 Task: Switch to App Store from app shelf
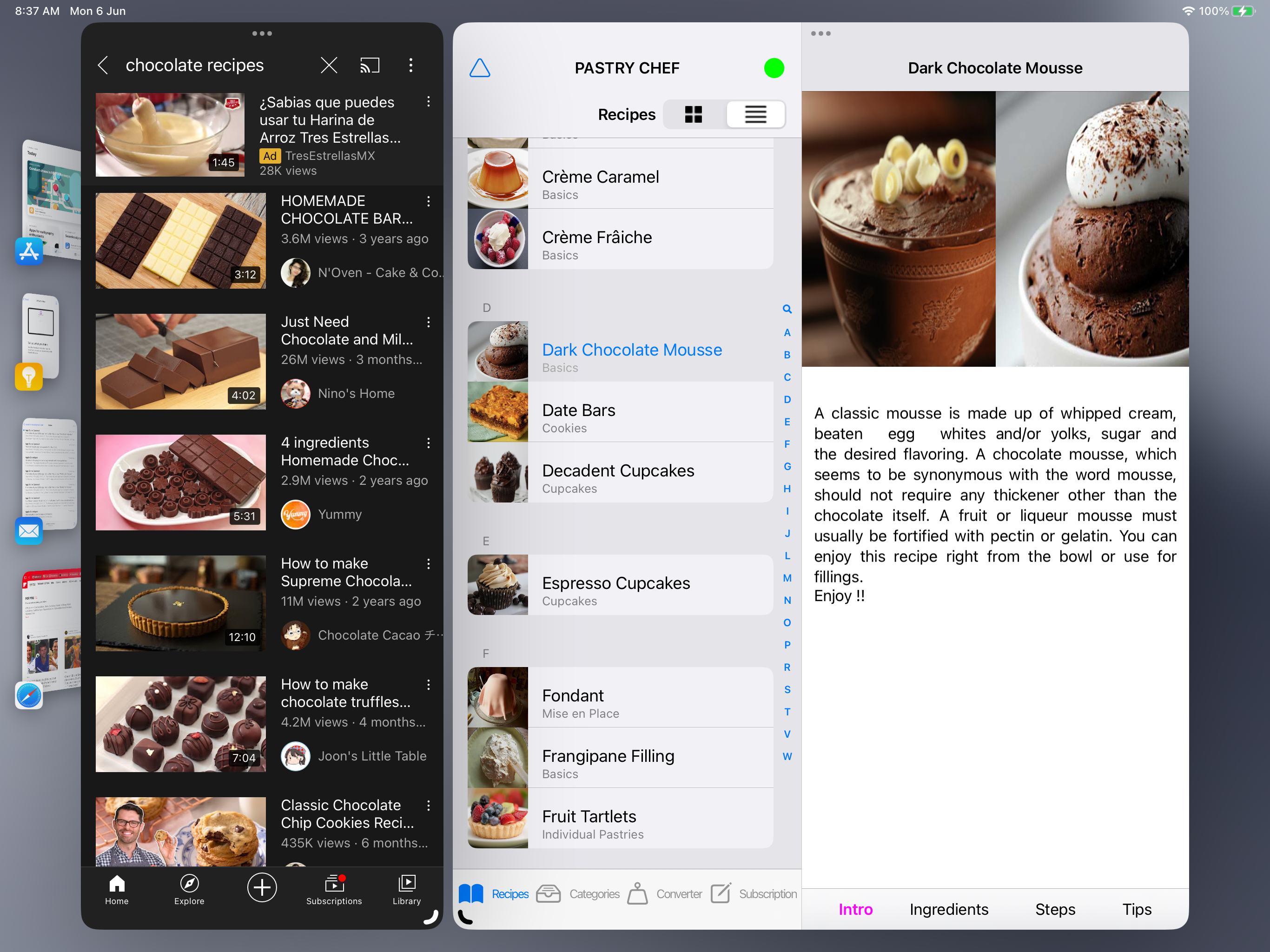[x=29, y=251]
